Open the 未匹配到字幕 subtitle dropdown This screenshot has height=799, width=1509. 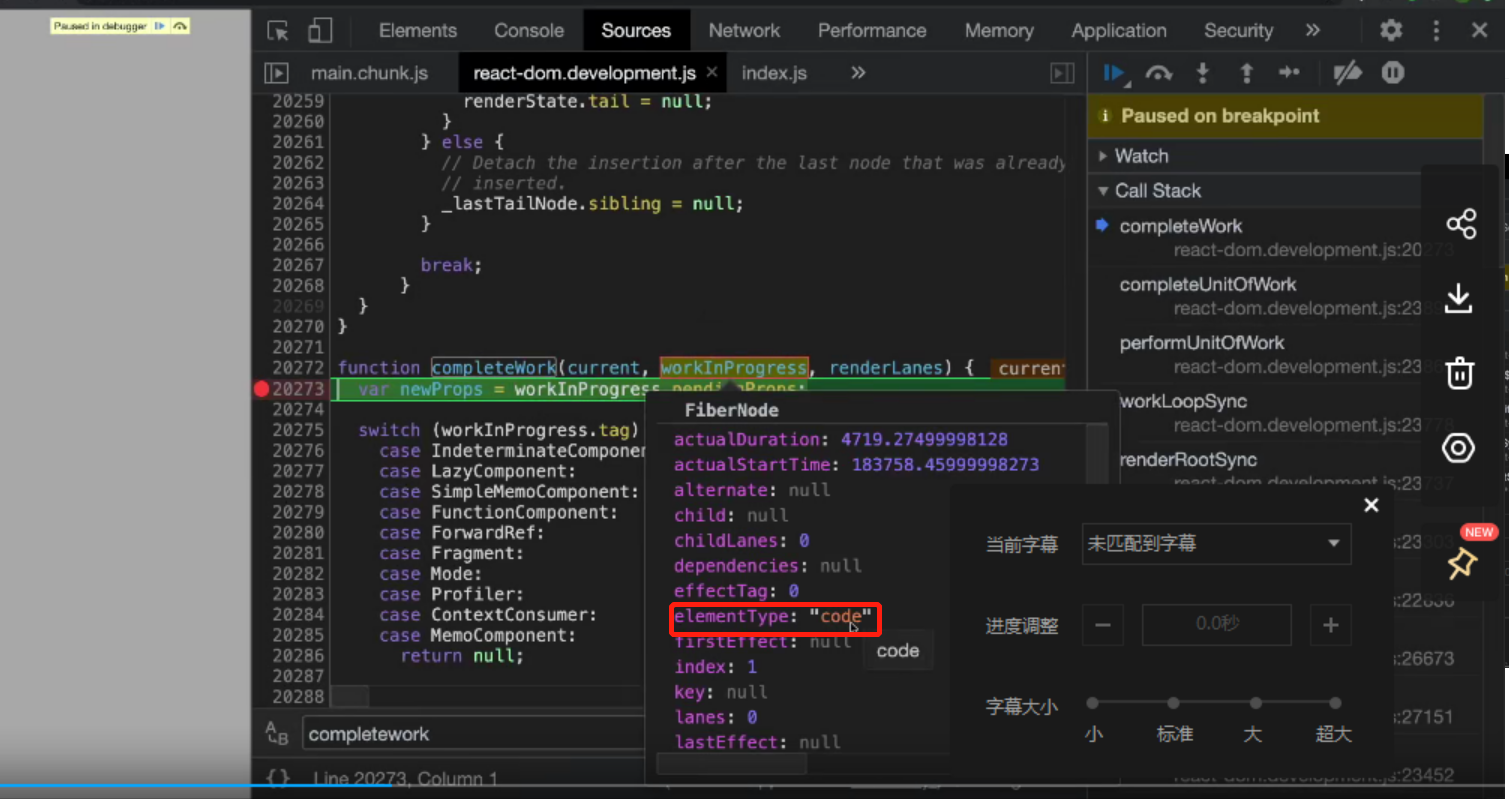pyautogui.click(x=1216, y=544)
